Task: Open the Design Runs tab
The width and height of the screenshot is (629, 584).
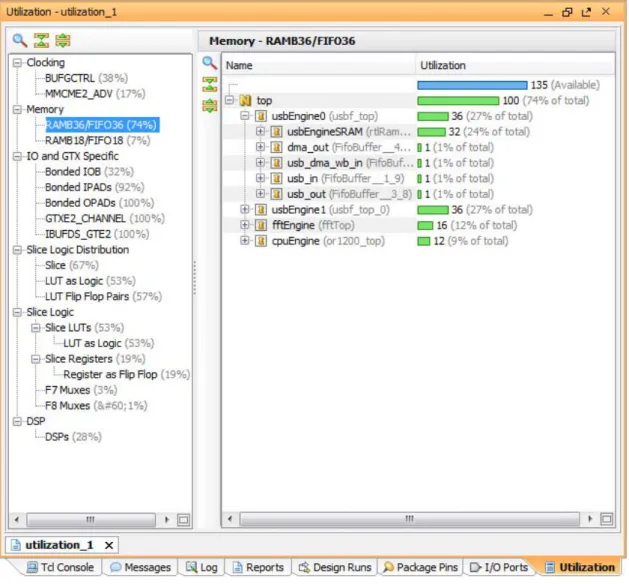Action: click(x=335, y=567)
